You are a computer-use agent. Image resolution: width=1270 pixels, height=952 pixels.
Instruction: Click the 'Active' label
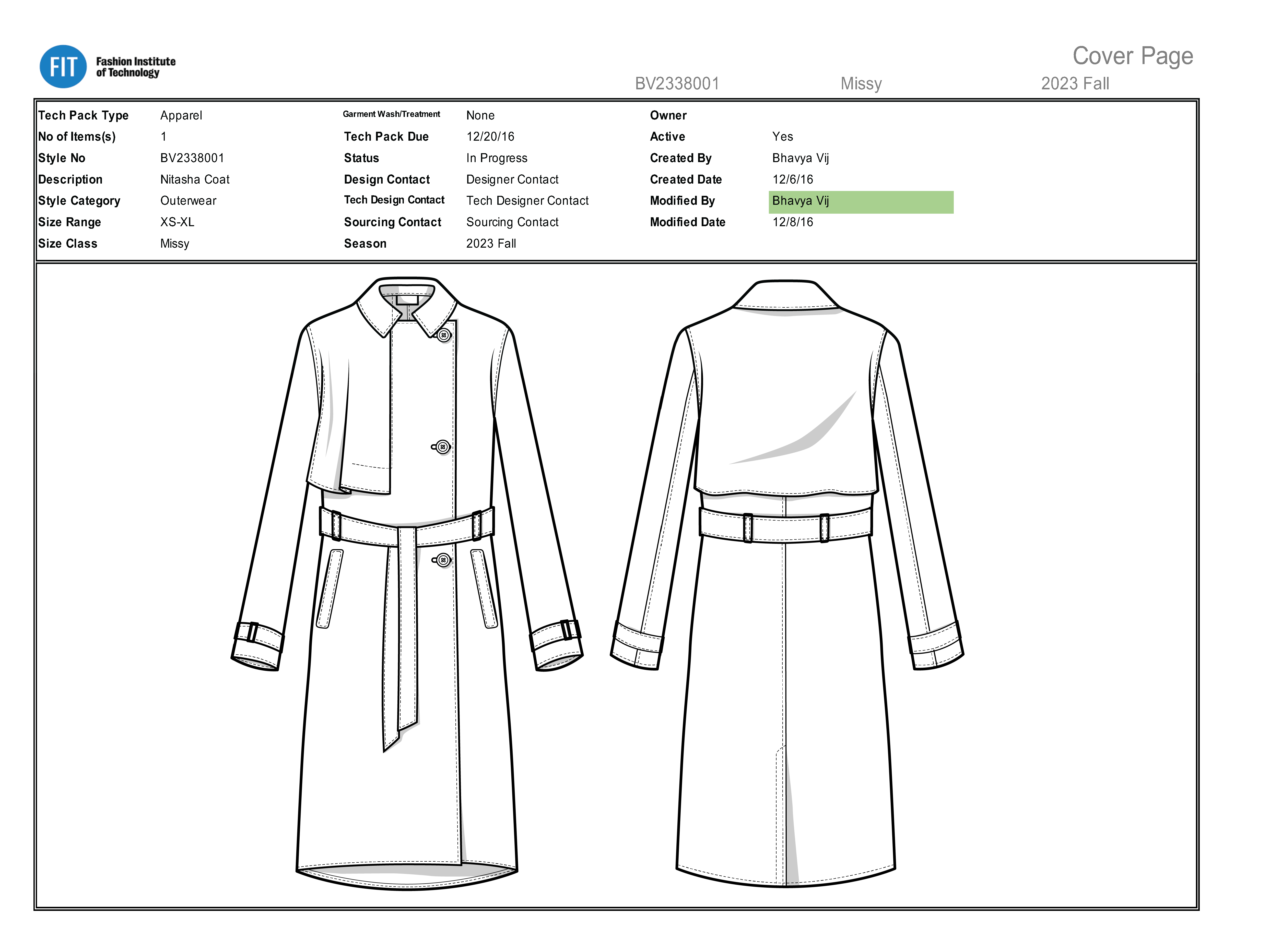pos(667,137)
